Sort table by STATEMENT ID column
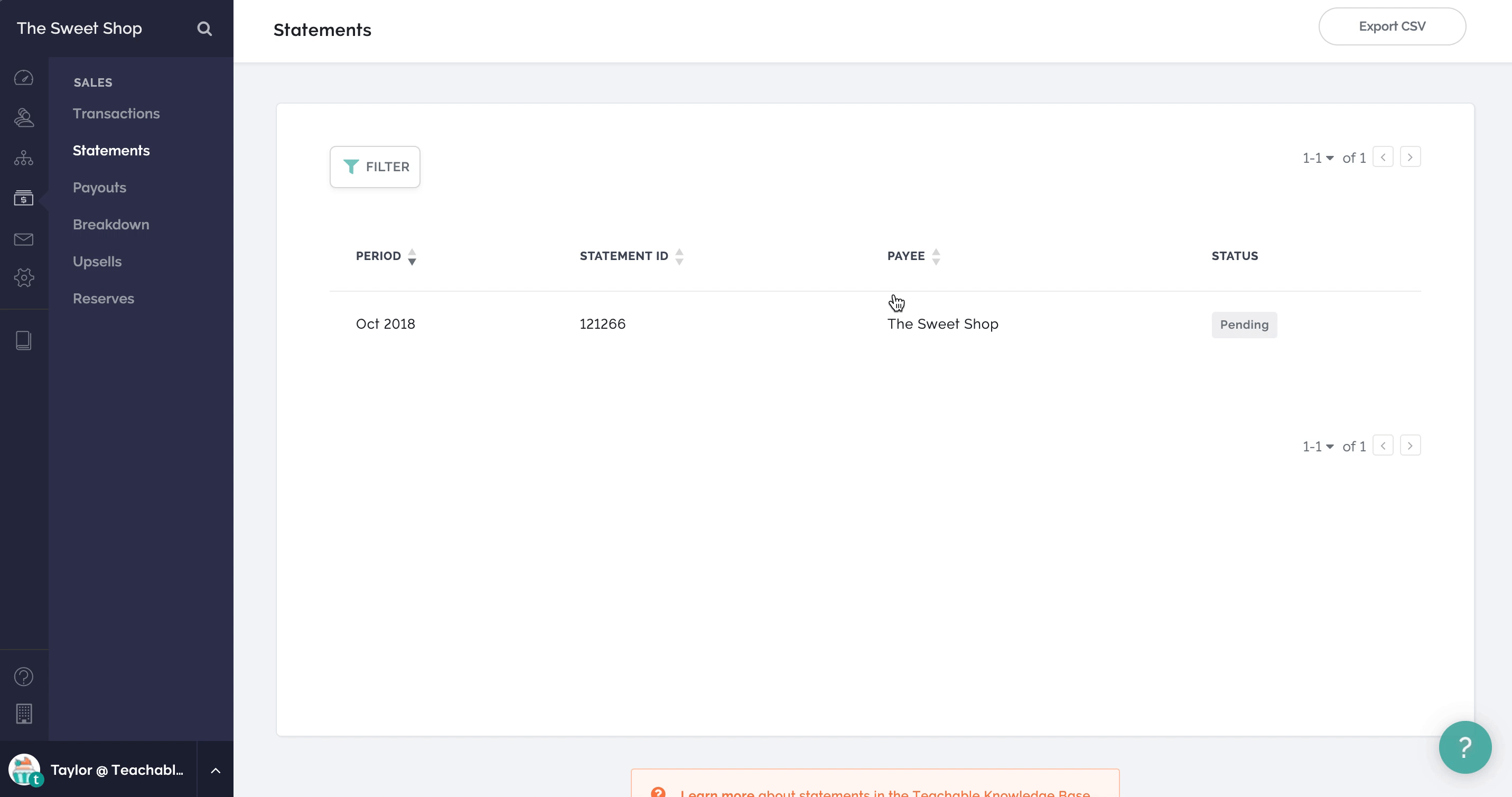The width and height of the screenshot is (1512, 797). pos(631,257)
